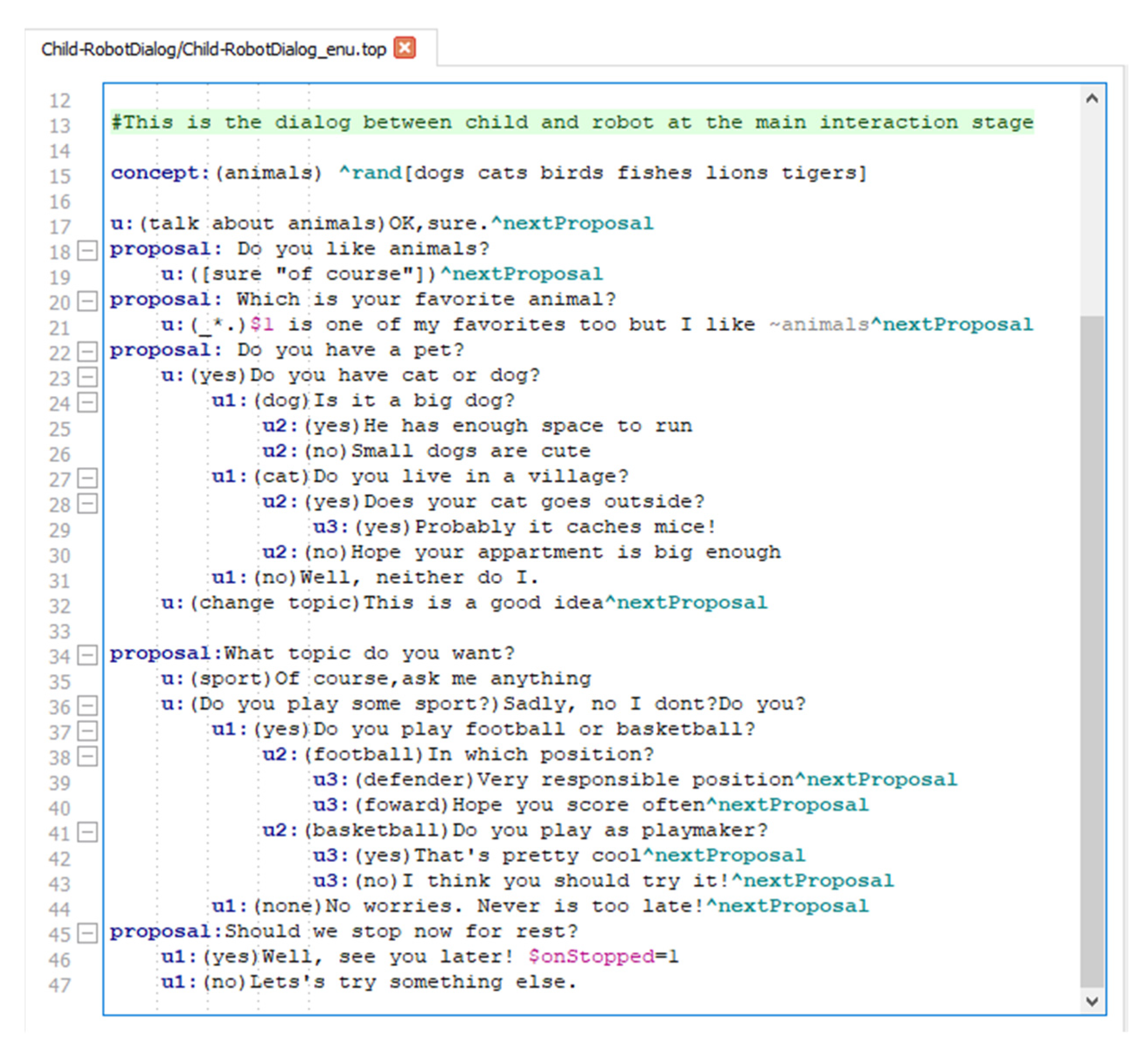The height and width of the screenshot is (1058, 1148).
Task: Click 'In which position?' text
Action: [540, 754]
